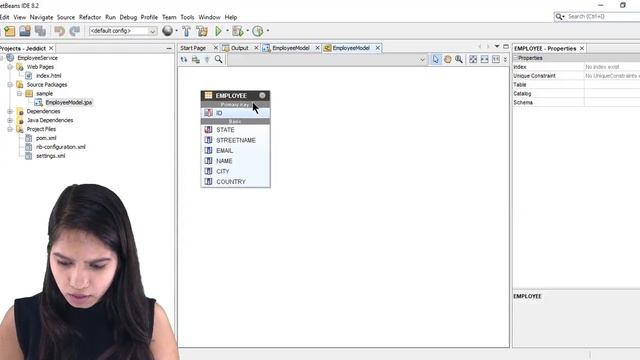This screenshot has height=360, width=640.
Task: Select the pointer selection tool
Action: pyautogui.click(x=436, y=60)
